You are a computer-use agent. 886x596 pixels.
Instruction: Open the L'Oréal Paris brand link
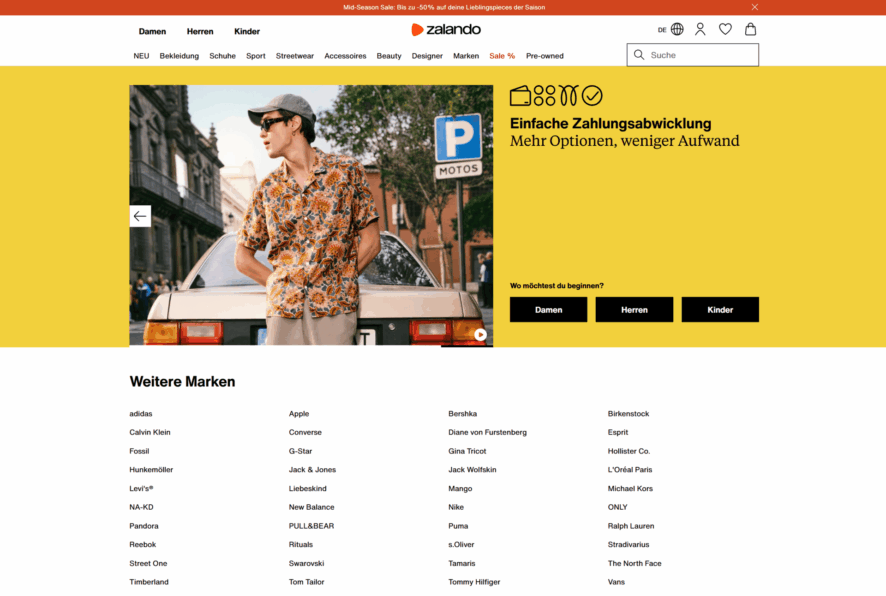click(x=630, y=469)
